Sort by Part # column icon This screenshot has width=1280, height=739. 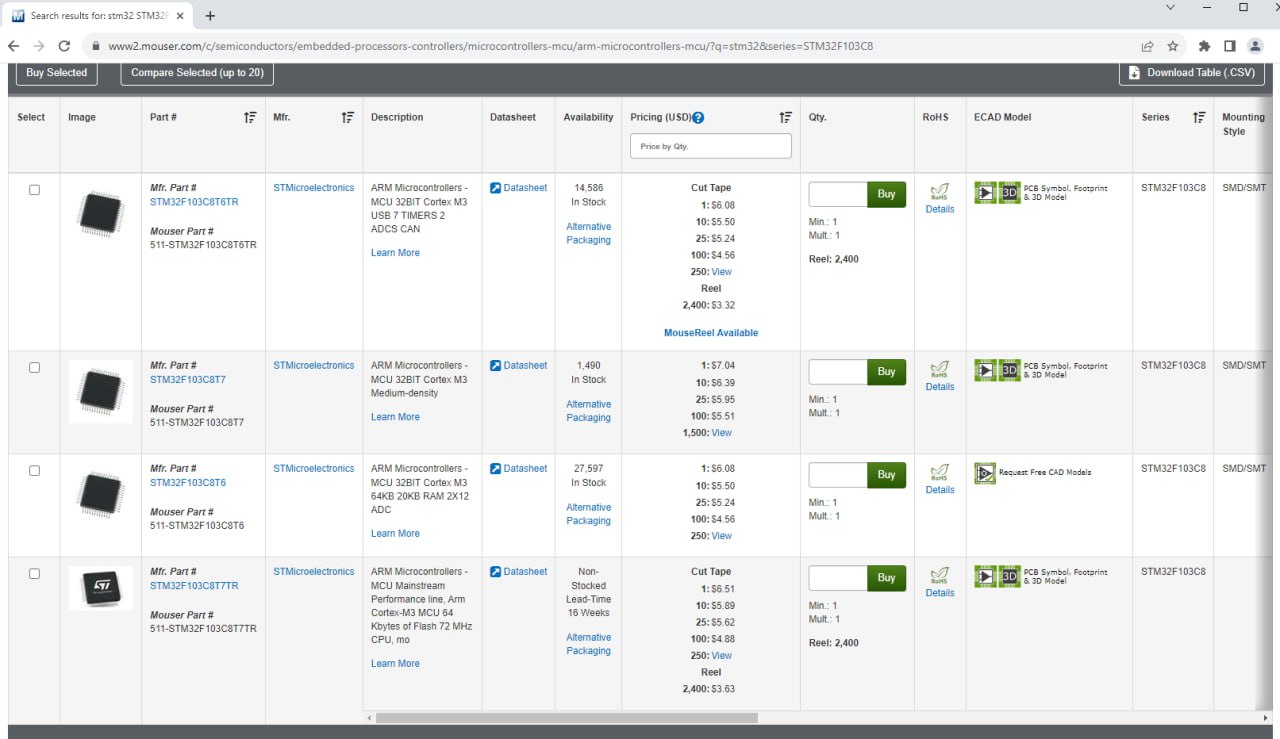coord(250,117)
